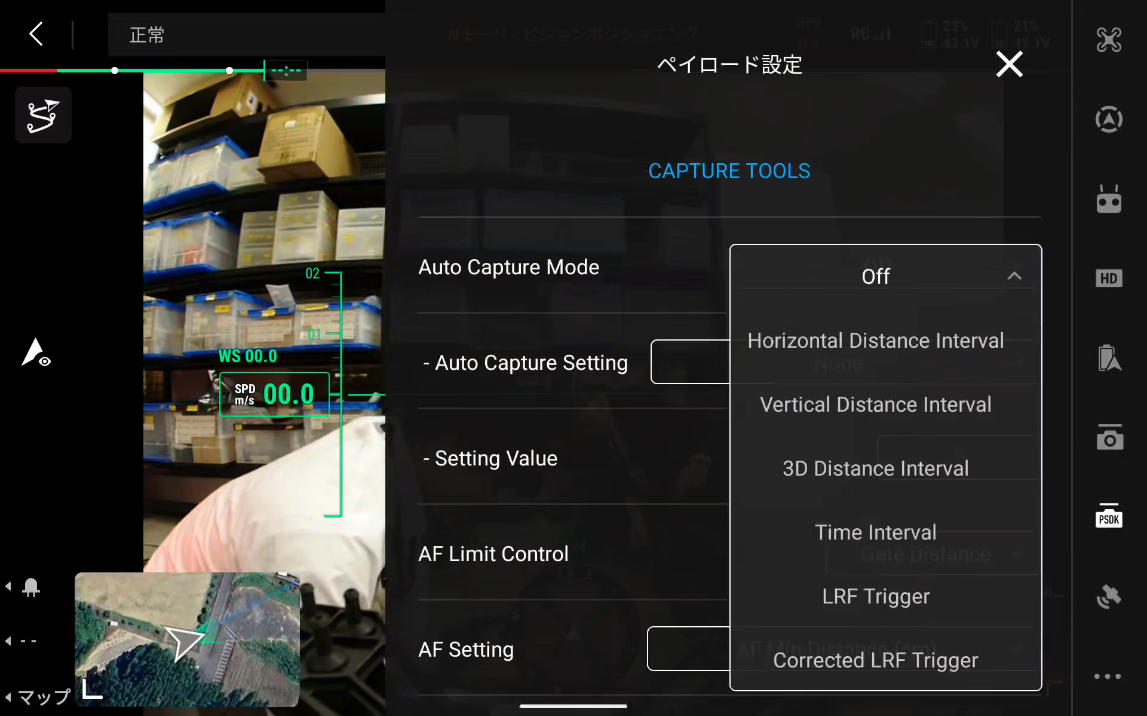The height and width of the screenshot is (716, 1147).
Task: Expand map with the corner resize icon
Action: 92,689
